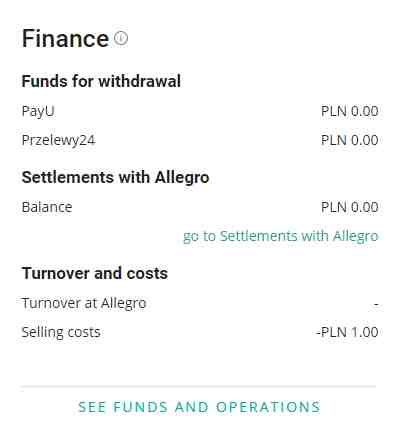Click the Finance heading

(x=65, y=38)
